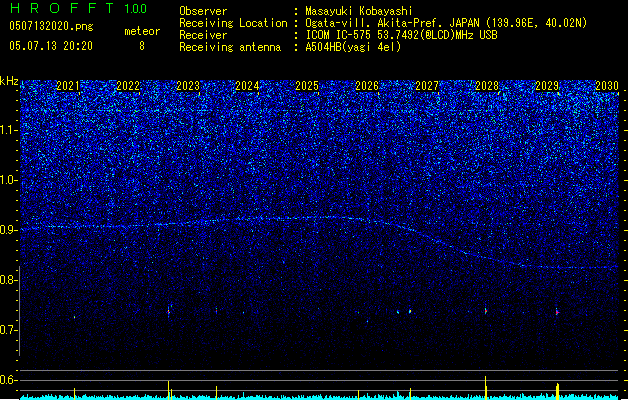
Task: Click the 2021 time axis label
Action: pos(67,86)
